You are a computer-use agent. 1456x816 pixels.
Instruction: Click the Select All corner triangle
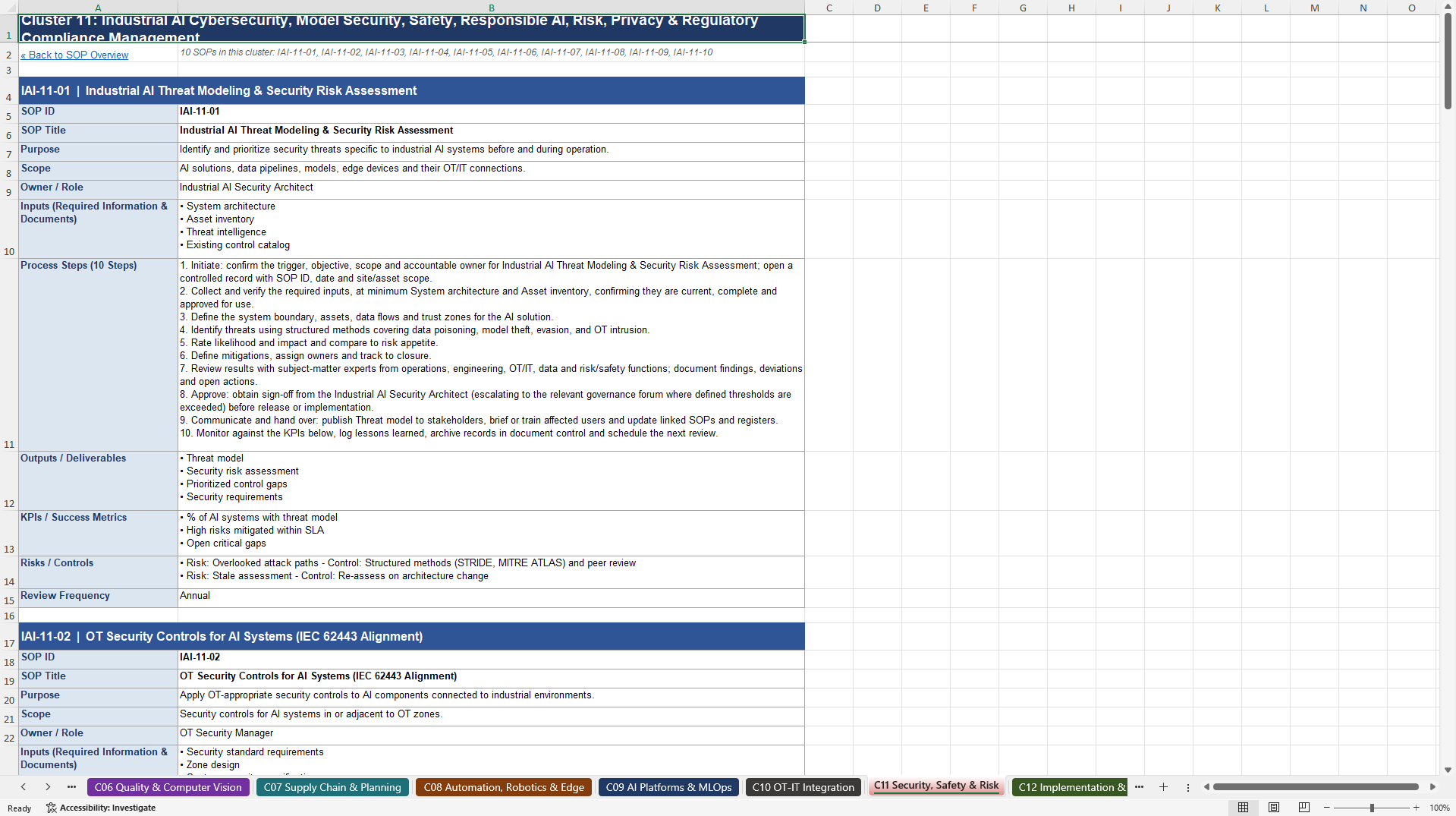tap(9, 8)
